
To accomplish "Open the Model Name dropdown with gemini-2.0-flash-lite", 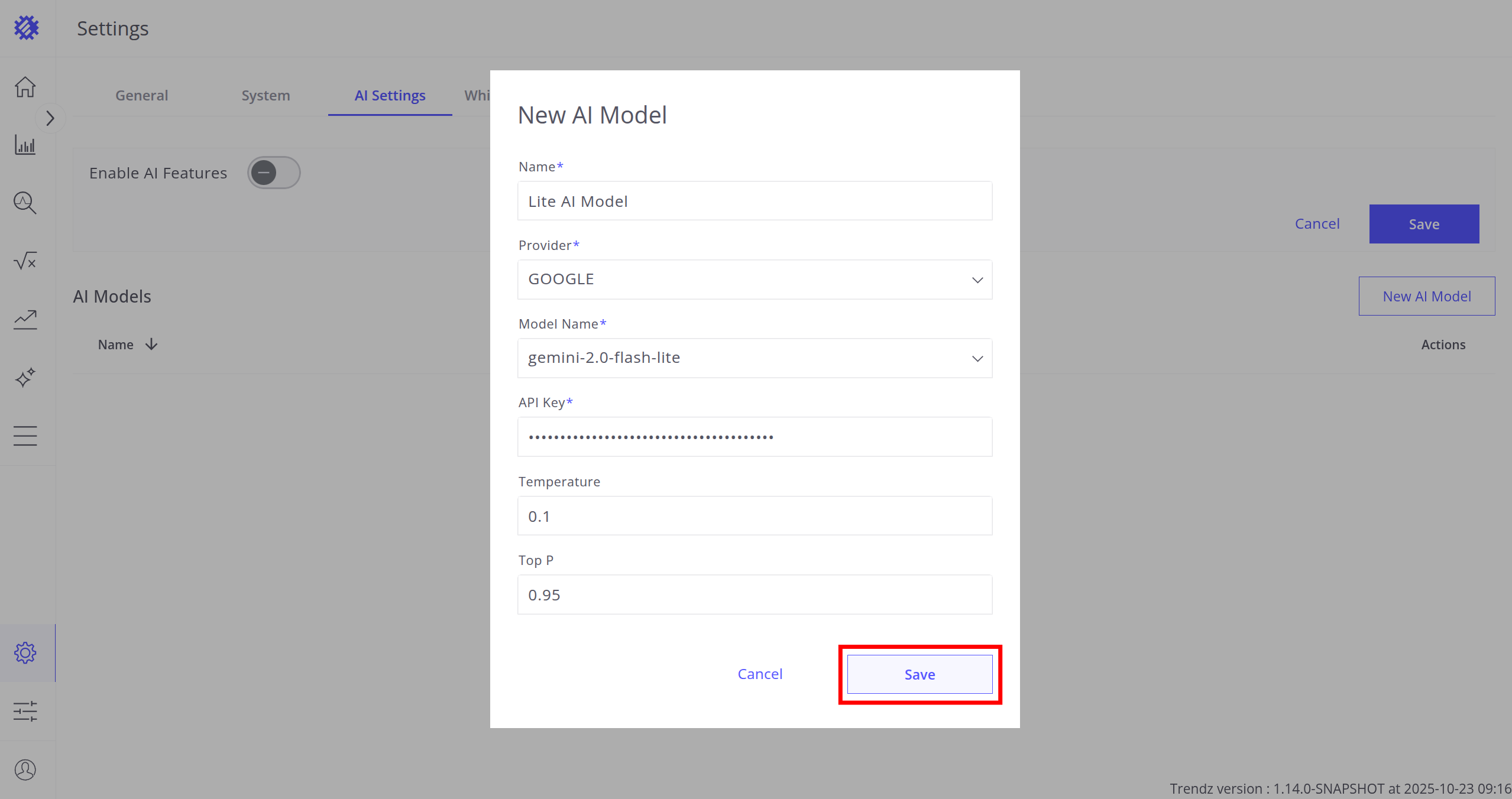I will point(755,358).
